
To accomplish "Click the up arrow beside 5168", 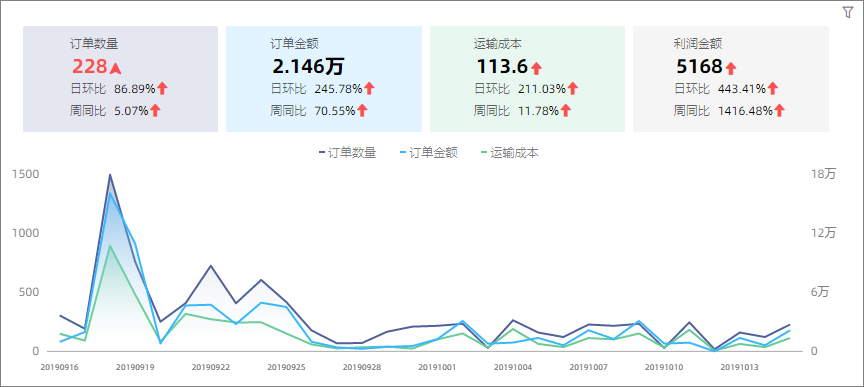I will (x=731, y=68).
